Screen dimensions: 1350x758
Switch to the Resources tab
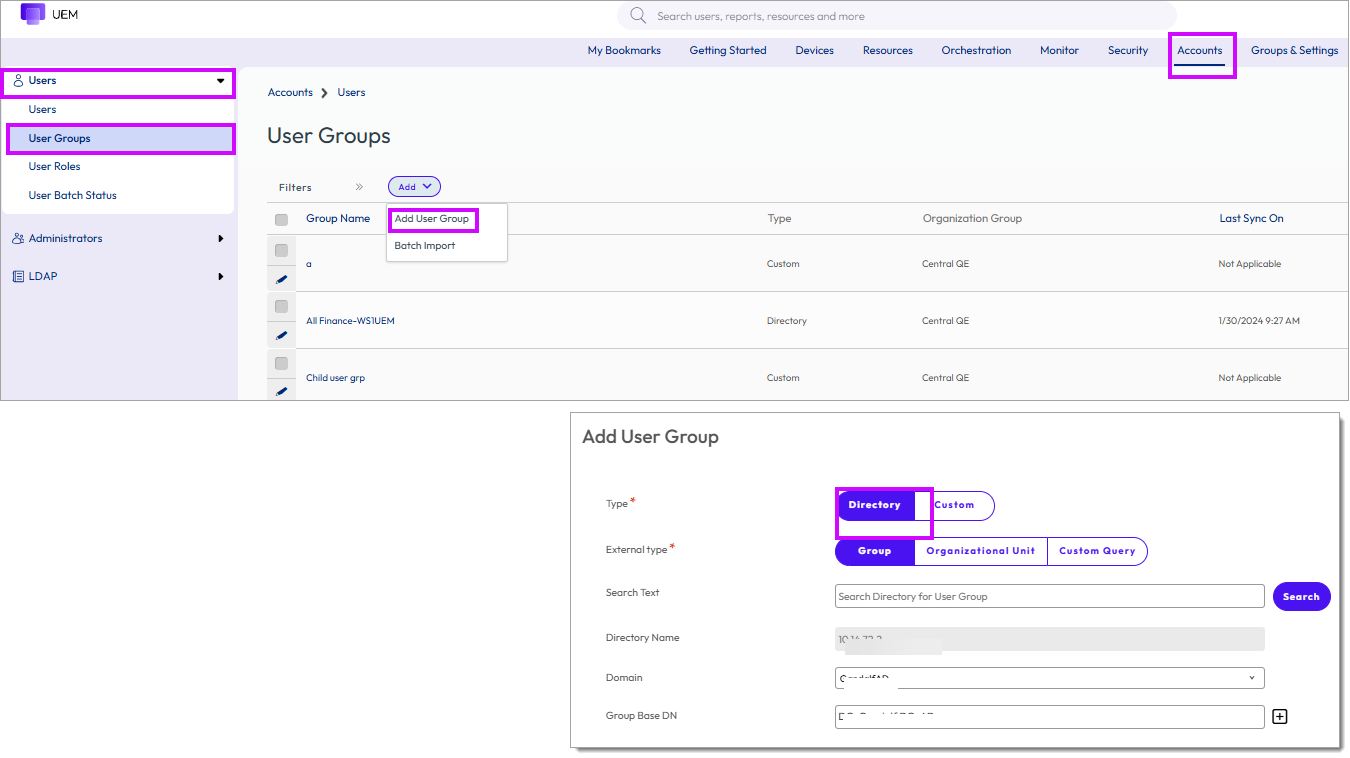point(888,51)
